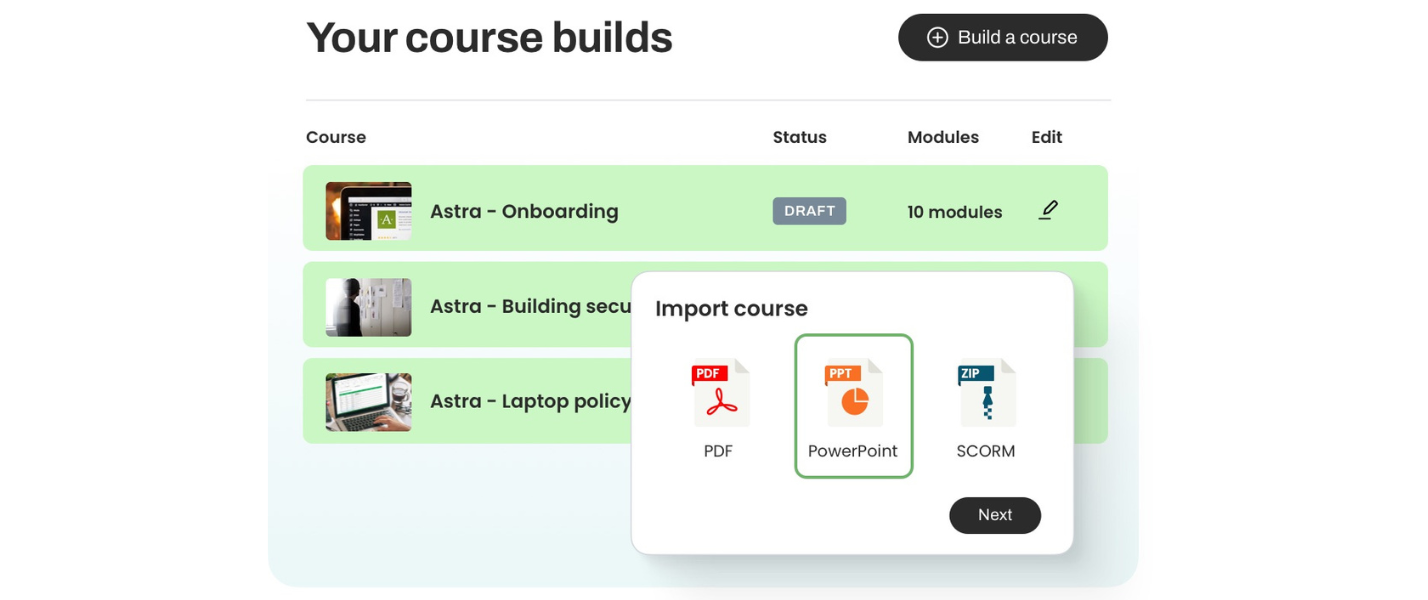Open the Astra - Building security course title
Viewport: 1428px width, 600px height.
pos(531,306)
